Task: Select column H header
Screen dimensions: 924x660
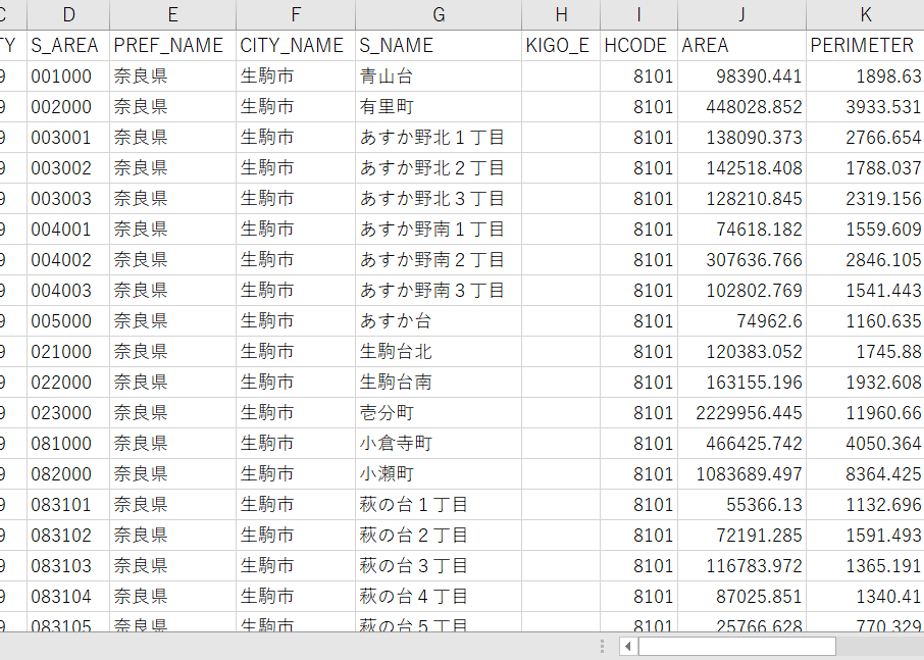Action: point(561,15)
